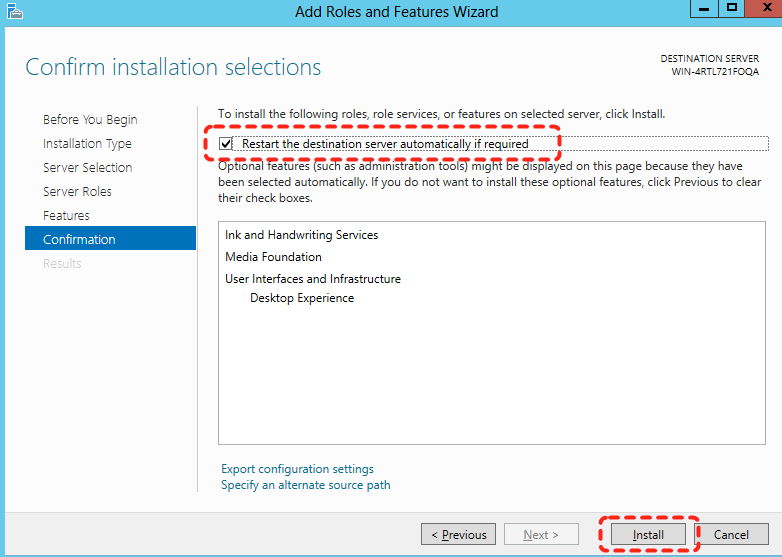Toggle restart destination server automatically checkbox
Screen dimensions: 782x557
226,144
